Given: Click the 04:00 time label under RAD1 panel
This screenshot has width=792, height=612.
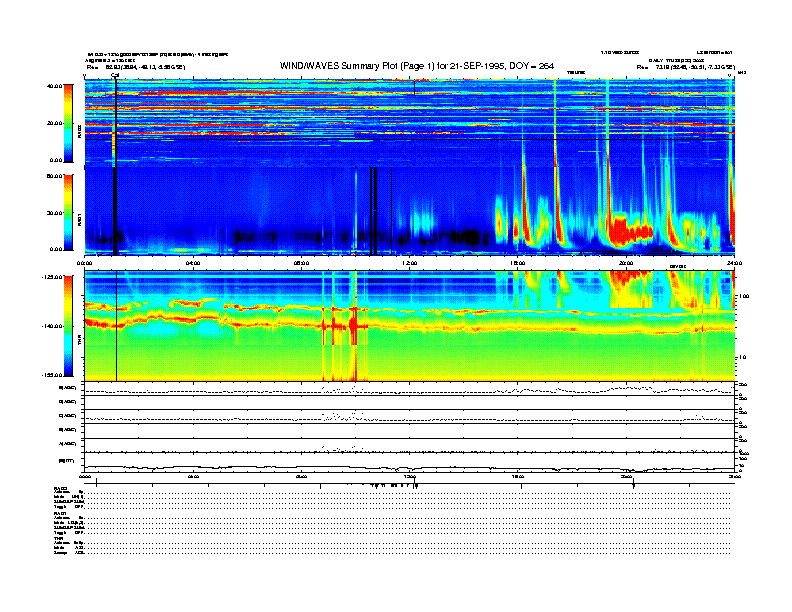Looking at the screenshot, I should (193, 263).
